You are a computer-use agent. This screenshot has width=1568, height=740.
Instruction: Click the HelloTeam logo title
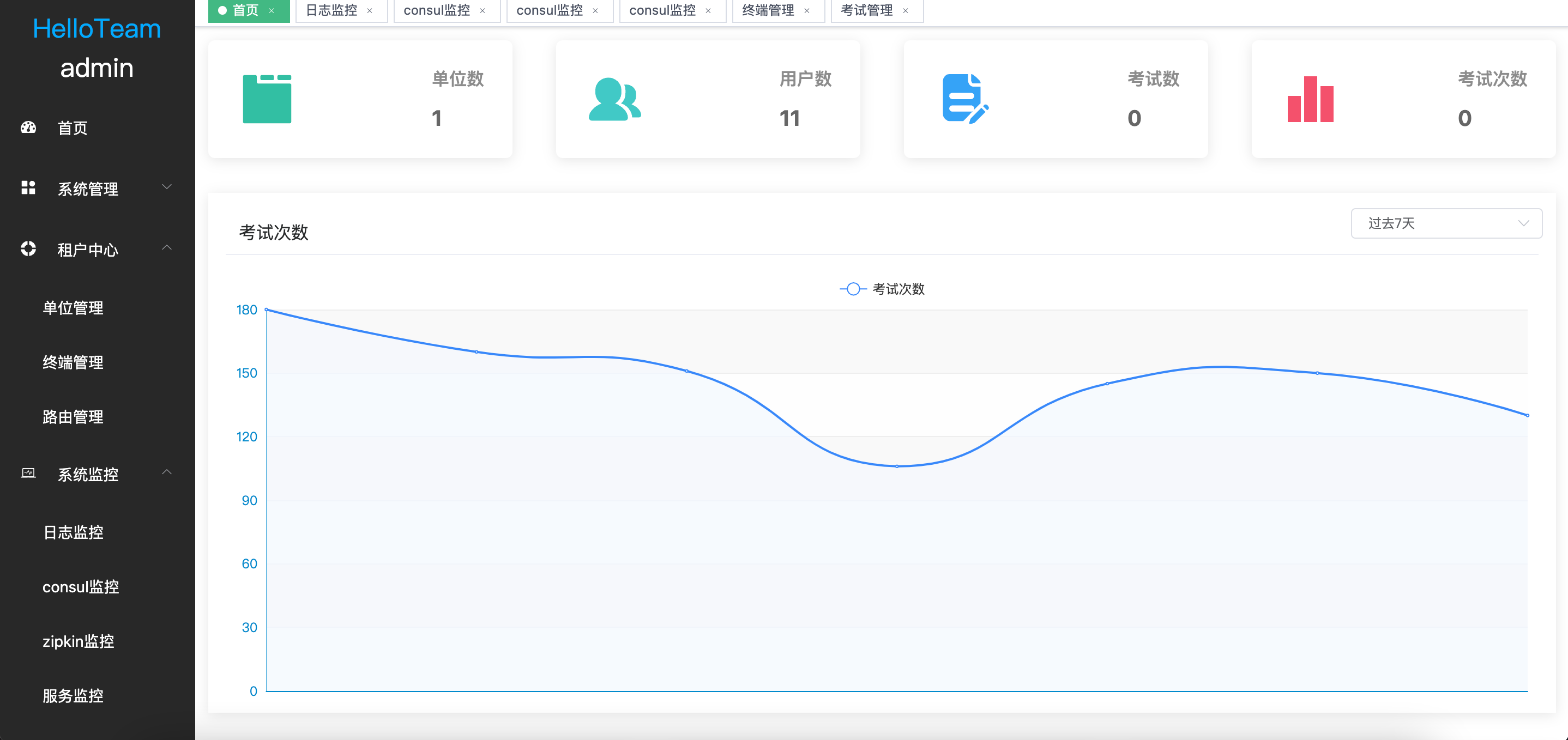(97, 29)
